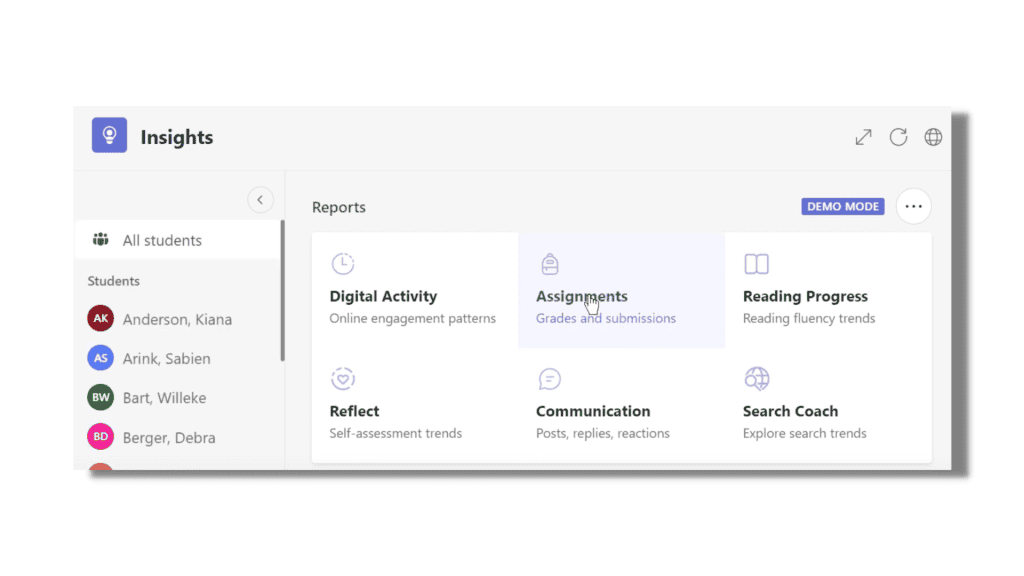Click the Reports heading
The width and height of the screenshot is (1024, 576).
coord(339,207)
